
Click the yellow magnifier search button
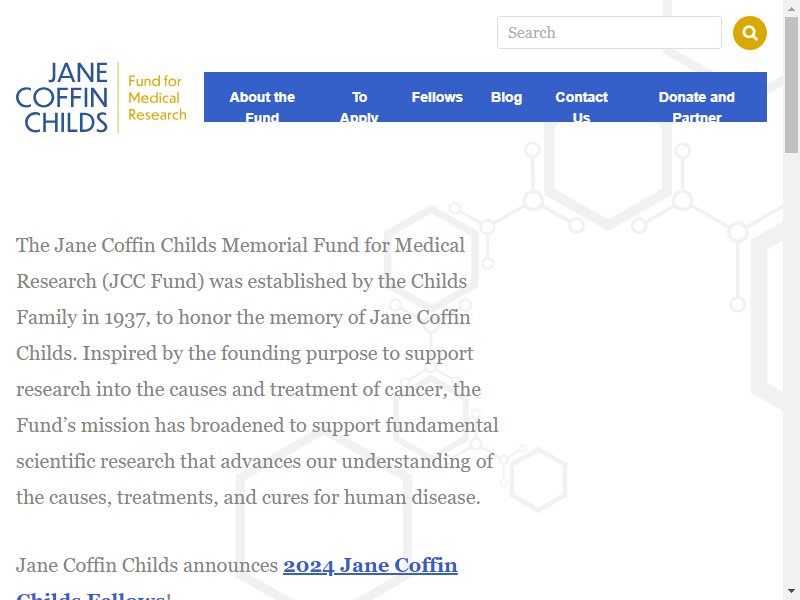coord(749,33)
